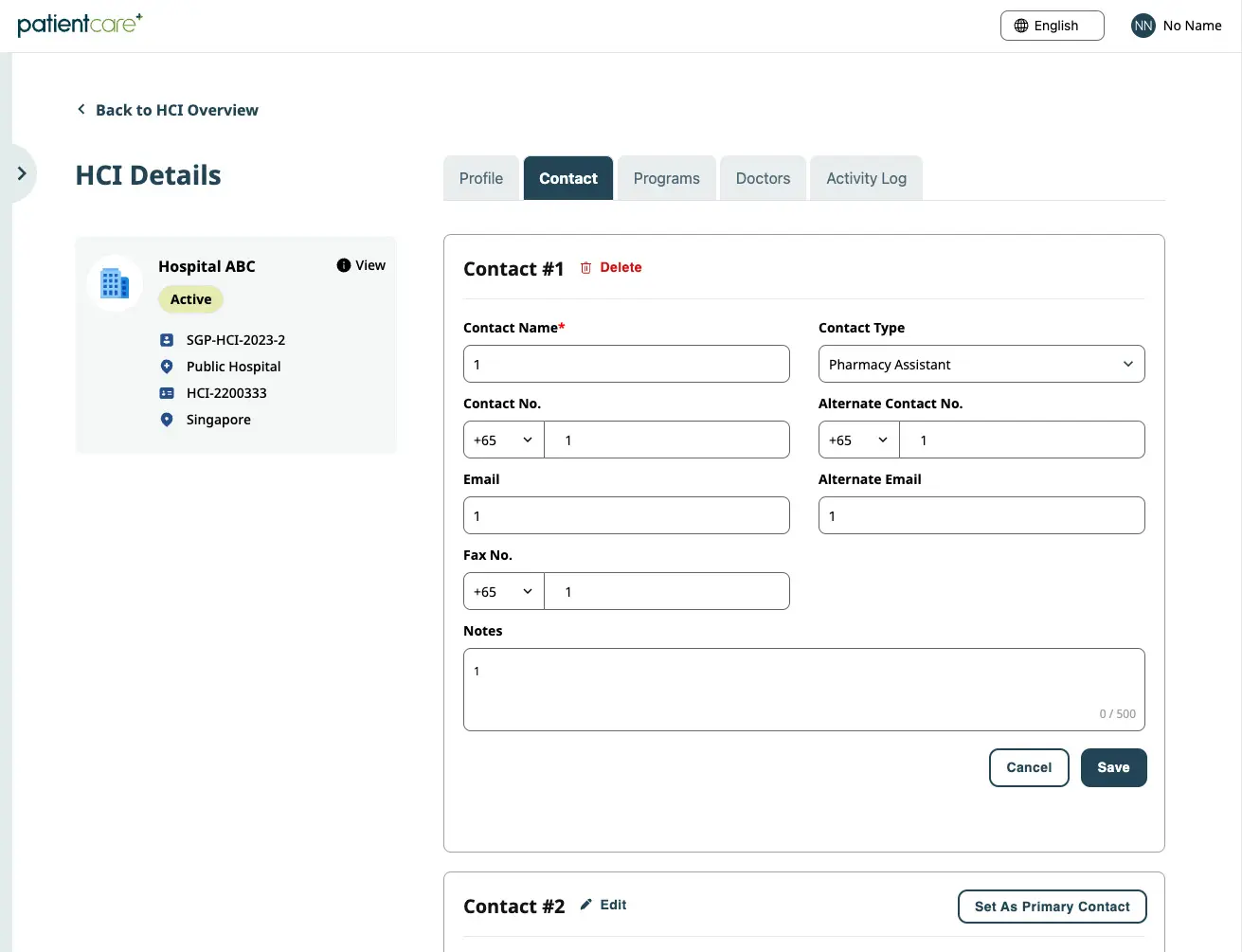Switch to the Profile tab
The width and height of the screenshot is (1242, 952).
pyautogui.click(x=480, y=178)
